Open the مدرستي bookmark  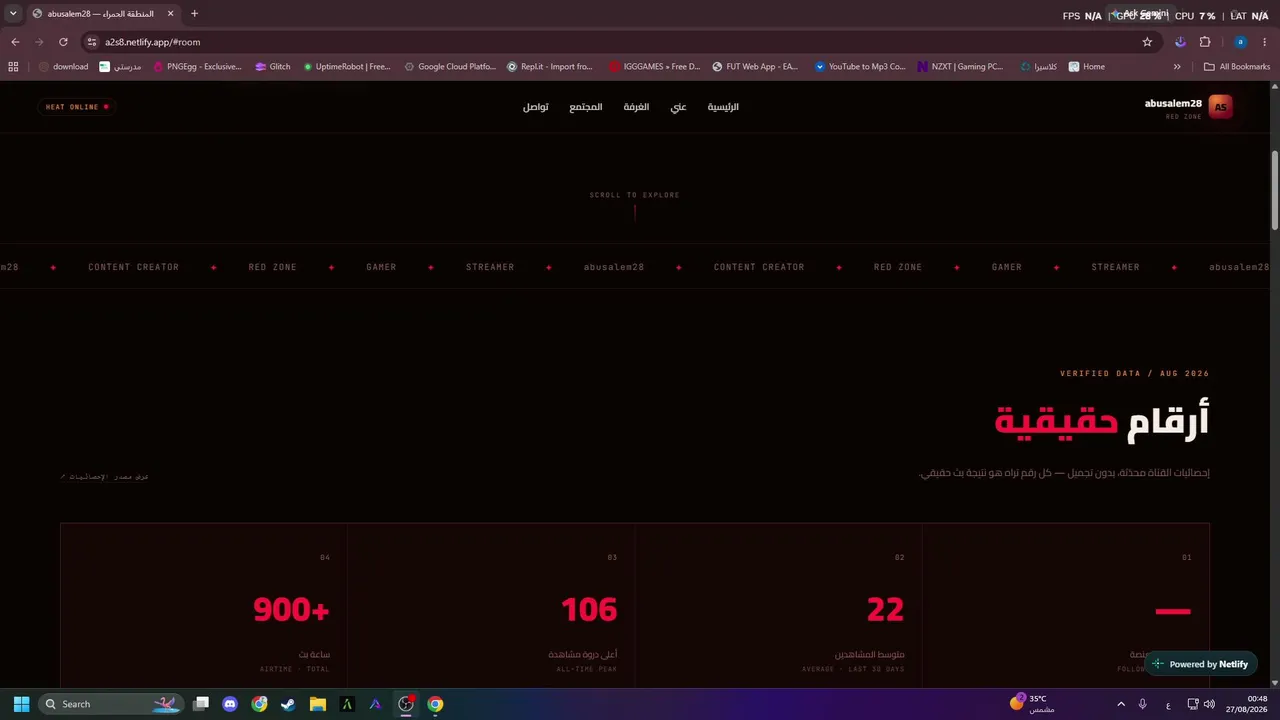tap(121, 67)
